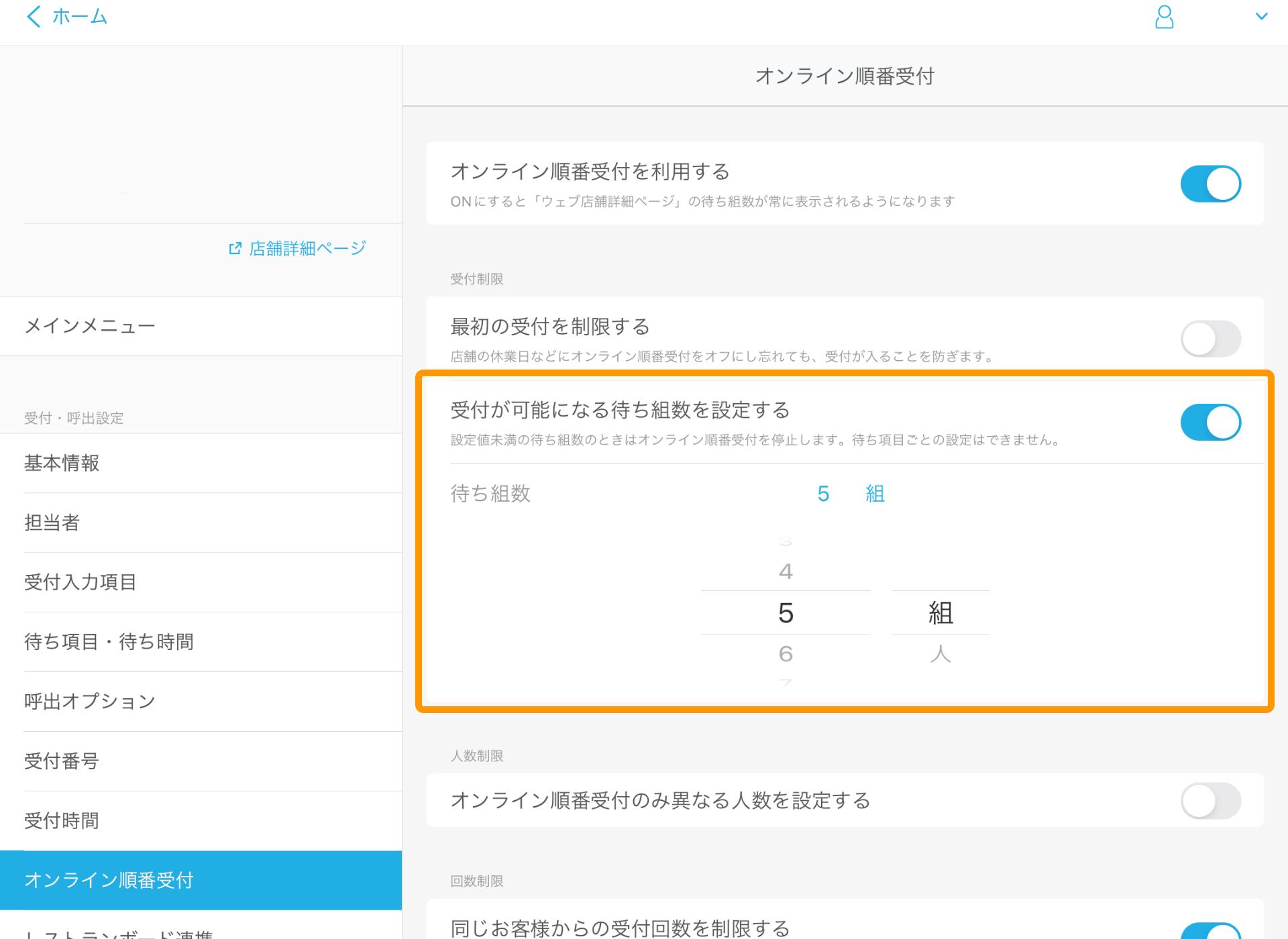Select the highlighted オンライン順番受付 sidebar item

point(109,881)
